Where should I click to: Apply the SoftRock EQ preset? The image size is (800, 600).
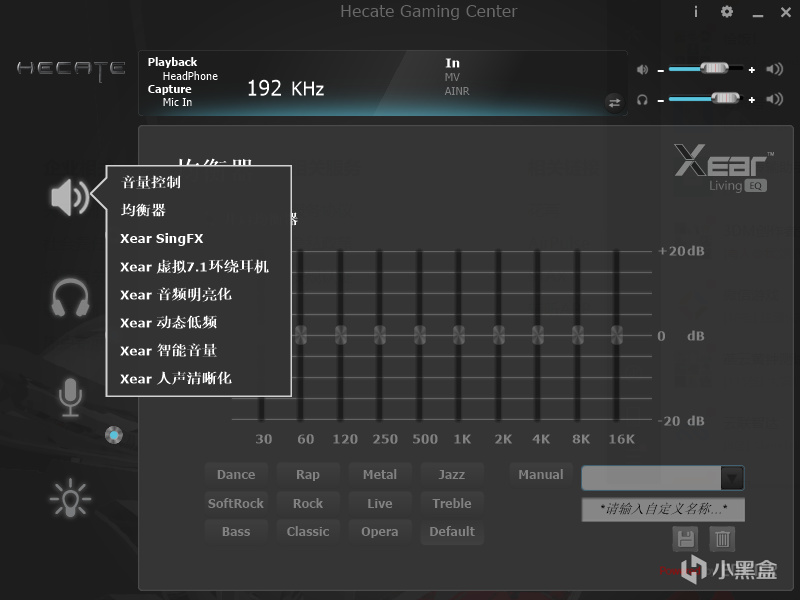(x=236, y=504)
